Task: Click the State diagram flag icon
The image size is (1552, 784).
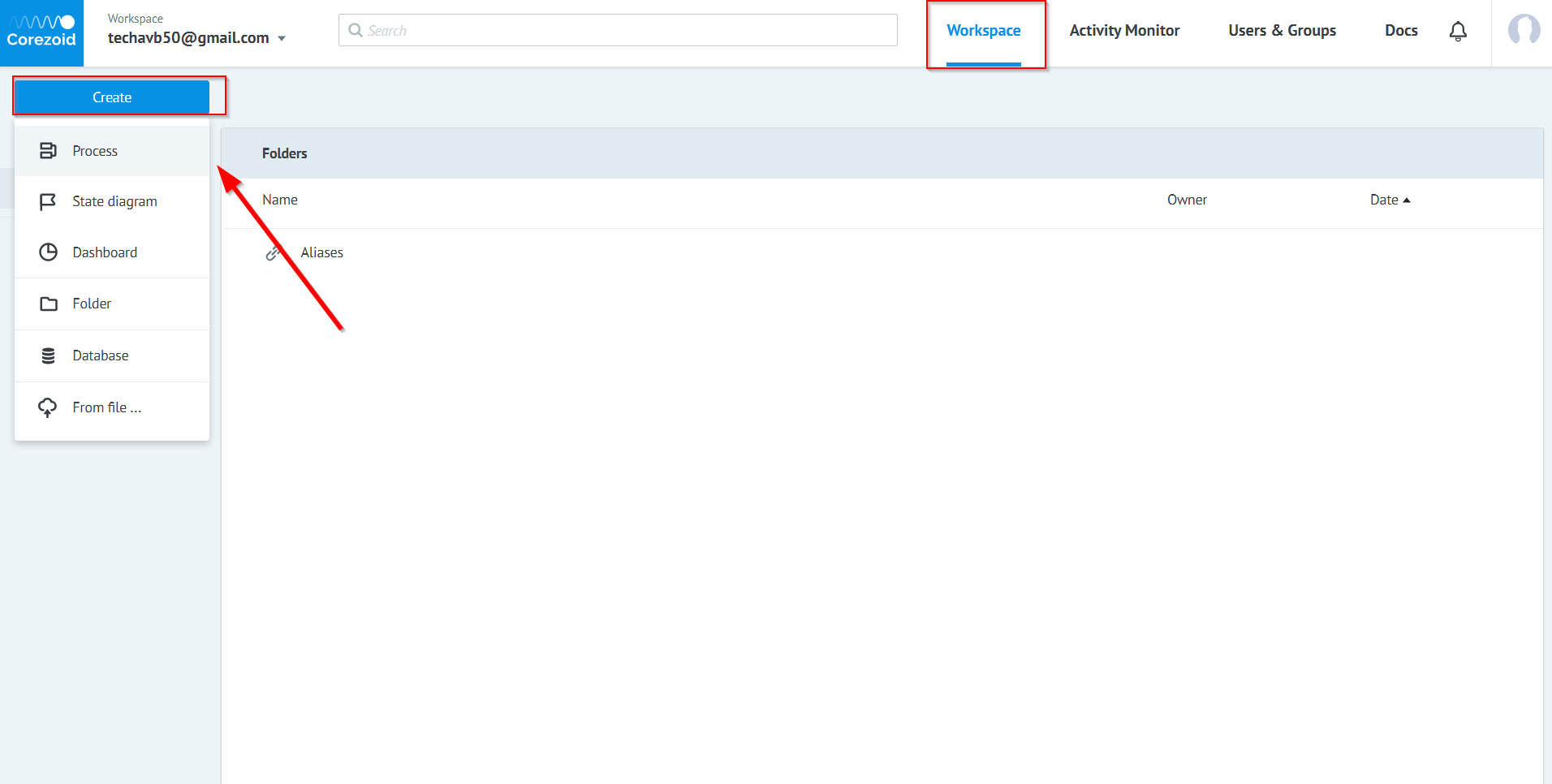Action: pyautogui.click(x=48, y=201)
